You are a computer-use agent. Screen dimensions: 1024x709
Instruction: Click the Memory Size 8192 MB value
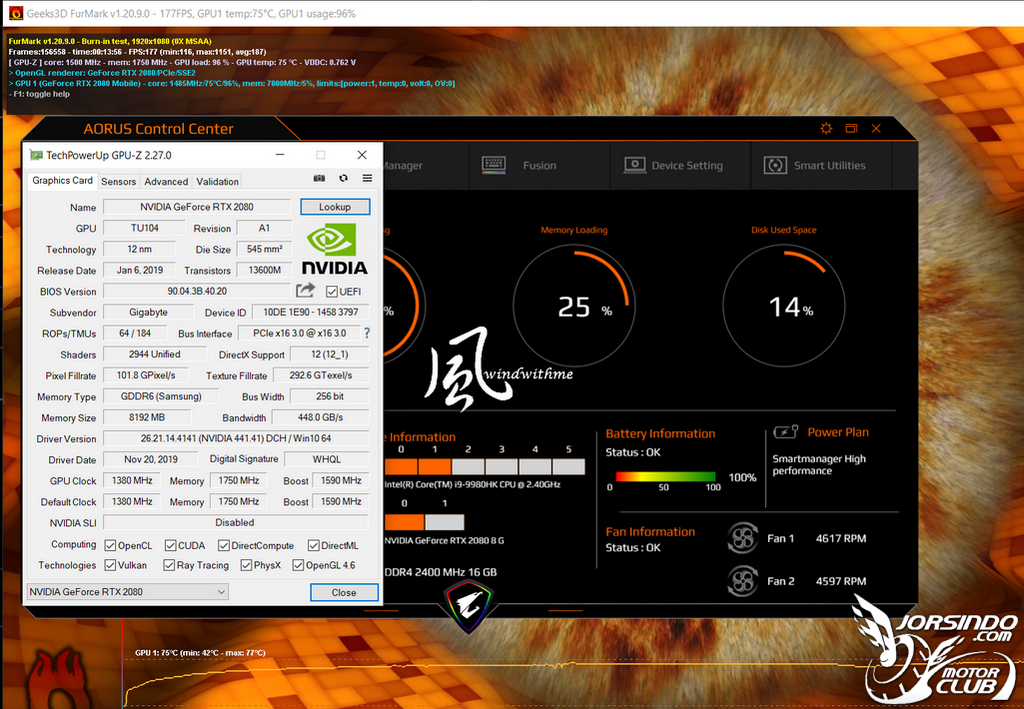147,417
